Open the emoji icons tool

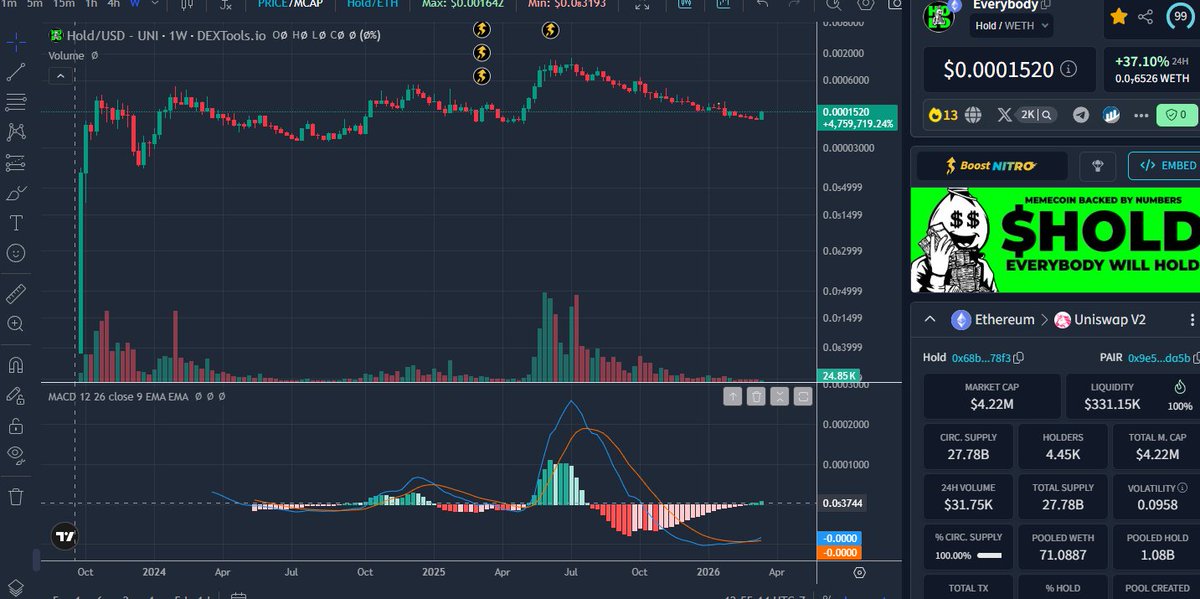pyautogui.click(x=15, y=253)
